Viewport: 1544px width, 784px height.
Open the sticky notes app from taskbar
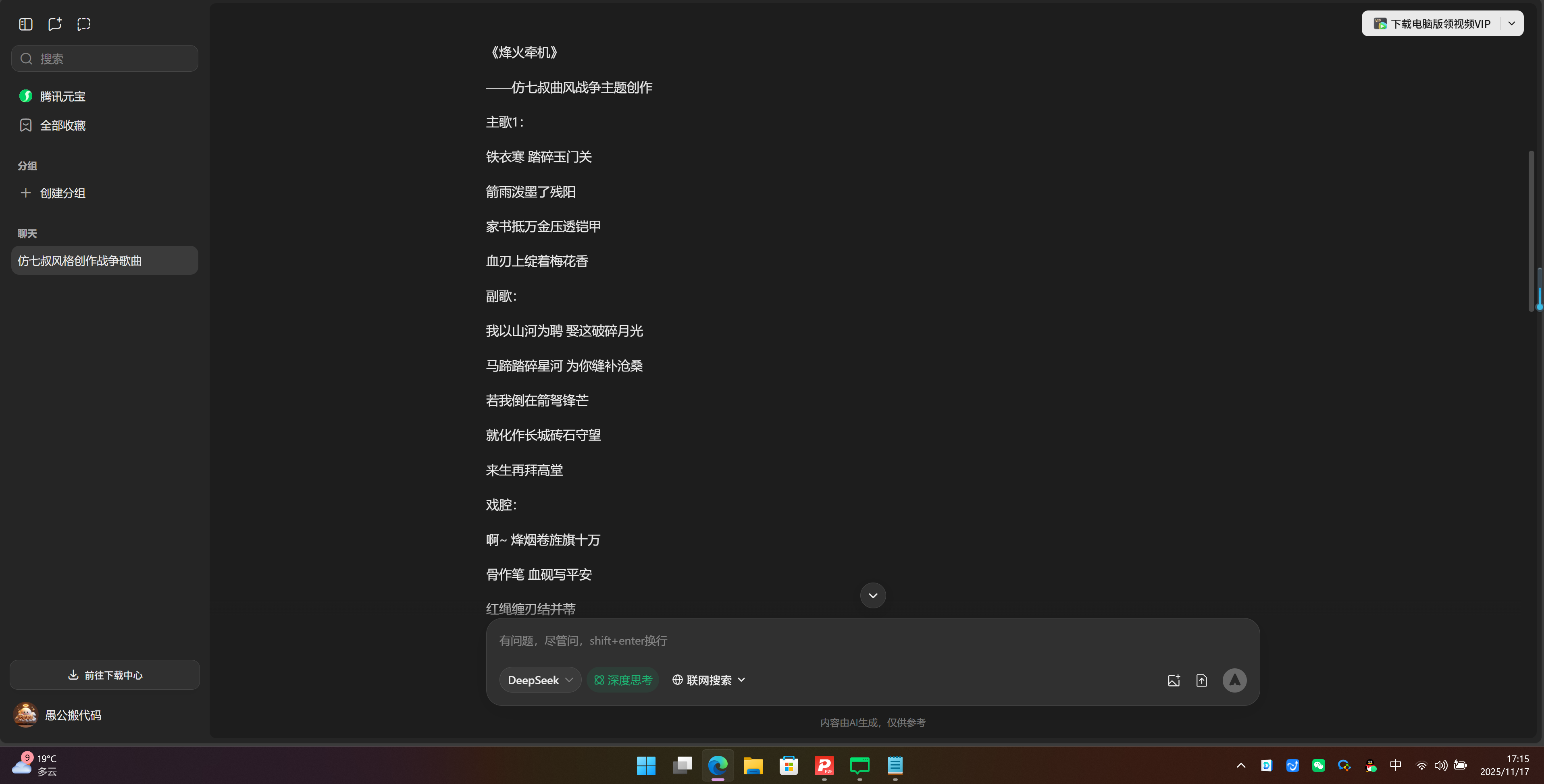click(x=895, y=766)
